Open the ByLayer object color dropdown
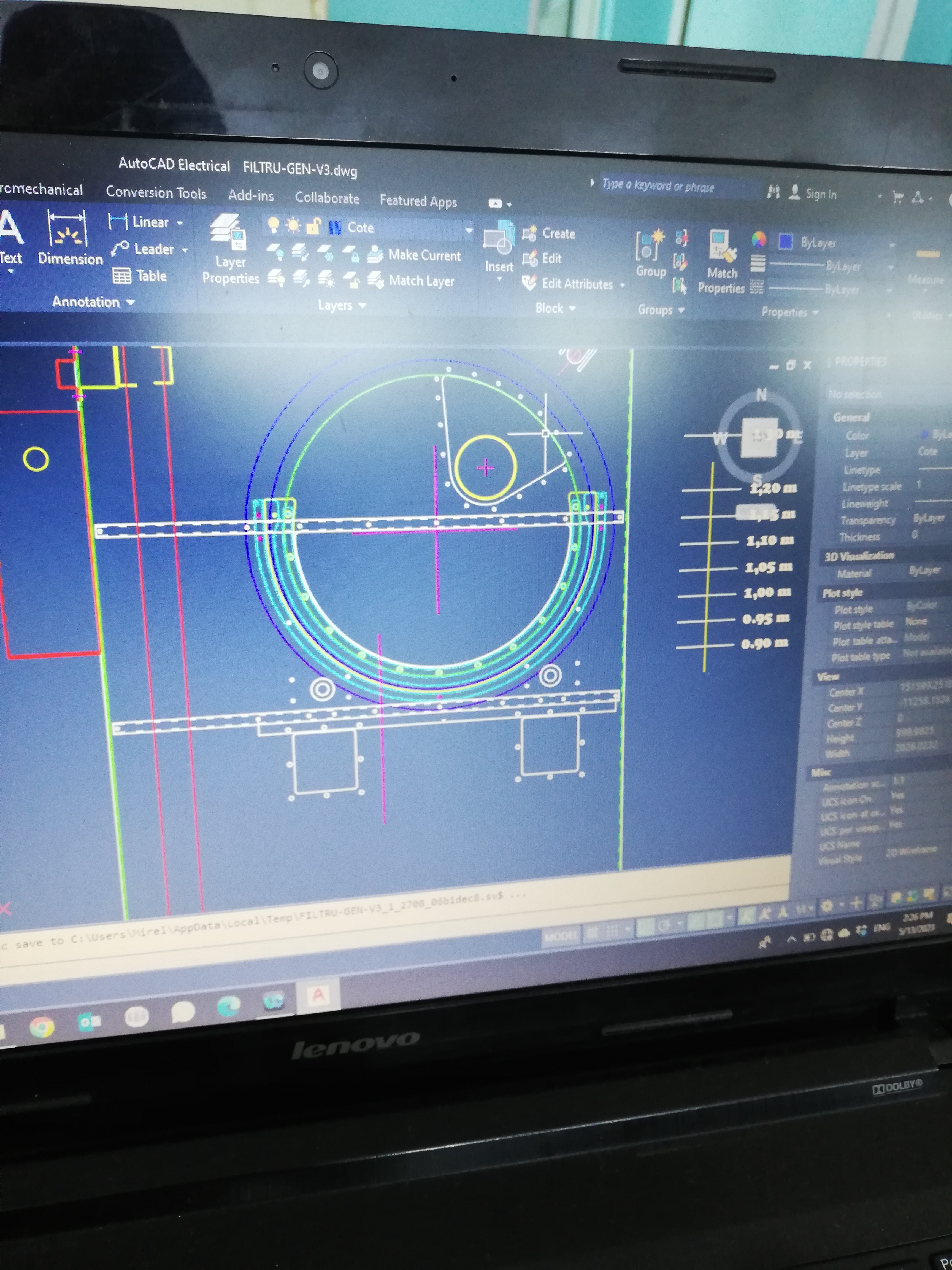 click(x=892, y=245)
